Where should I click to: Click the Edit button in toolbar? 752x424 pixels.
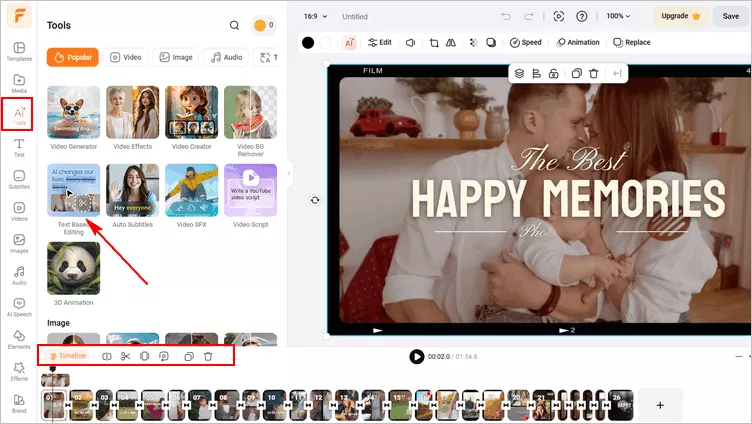pyautogui.click(x=380, y=43)
